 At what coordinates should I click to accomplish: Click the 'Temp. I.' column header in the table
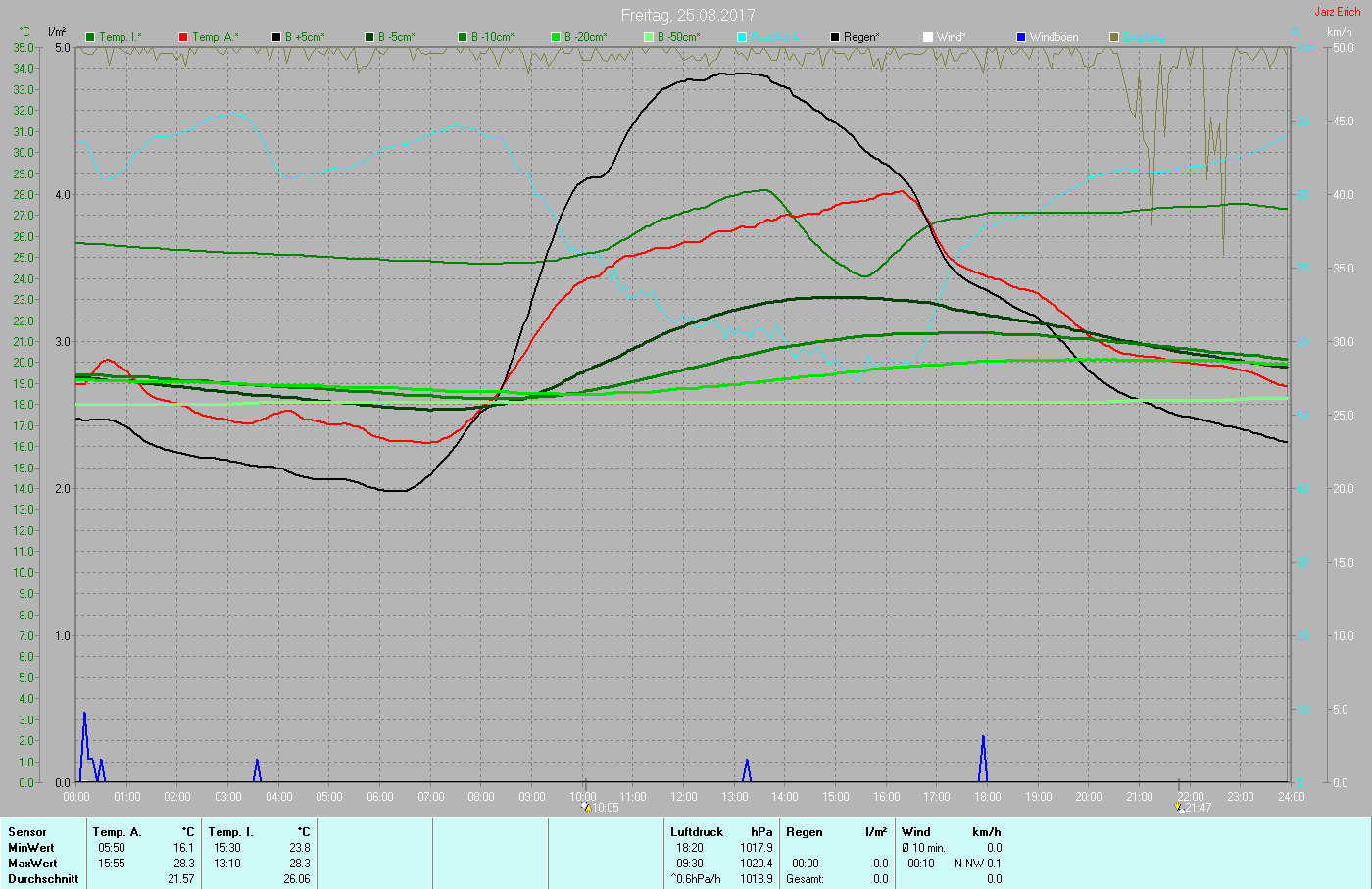click(x=231, y=832)
